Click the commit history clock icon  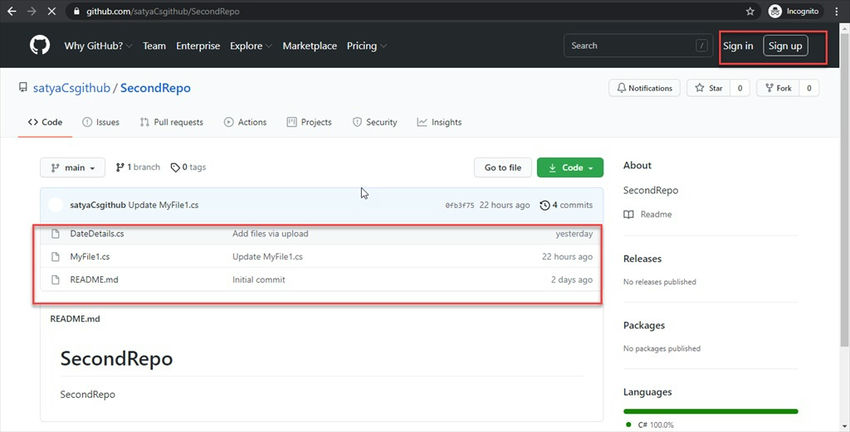[x=545, y=205]
